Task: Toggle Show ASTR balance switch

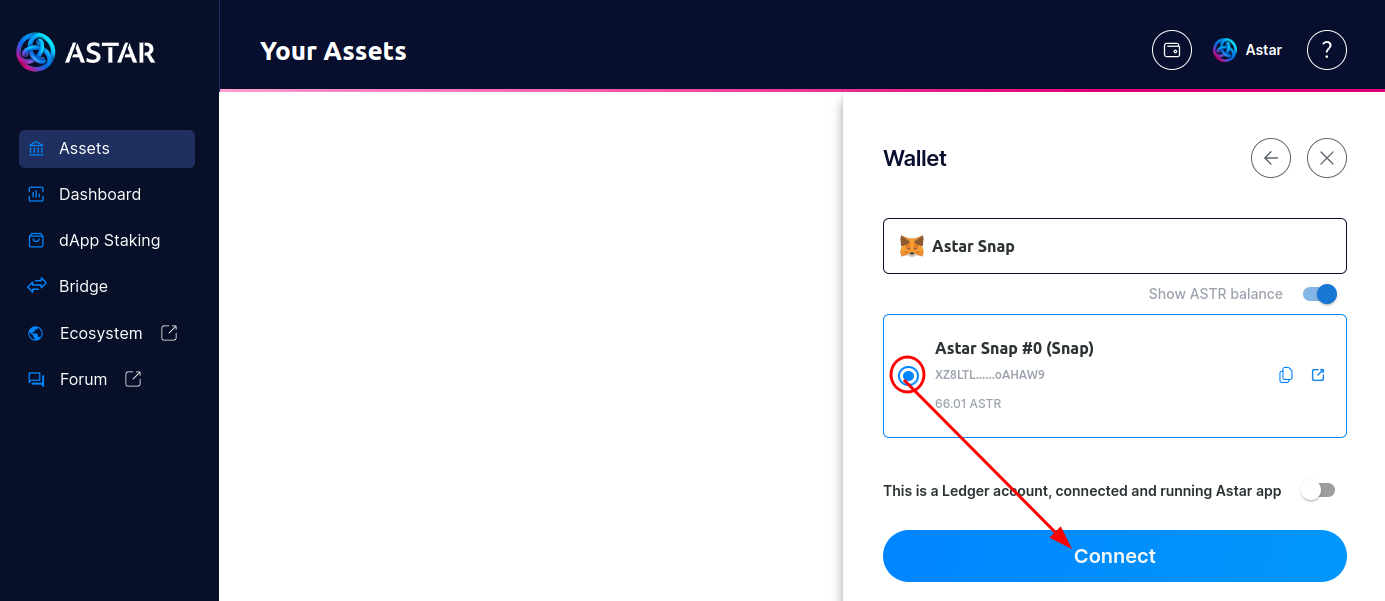Action: coord(1320,294)
